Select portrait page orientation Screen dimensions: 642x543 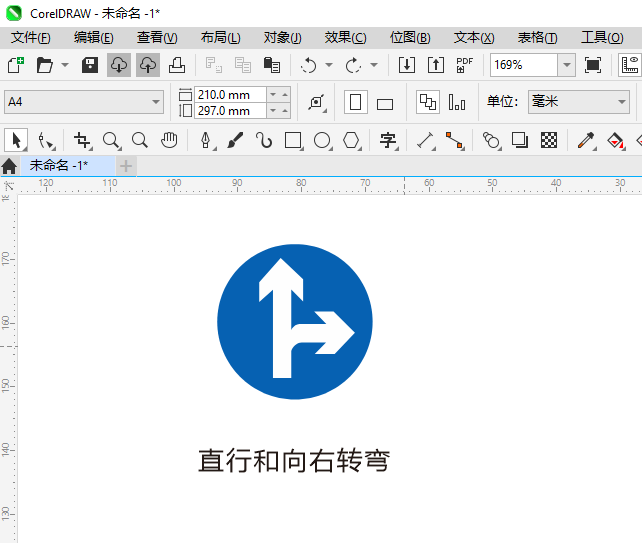tap(355, 102)
